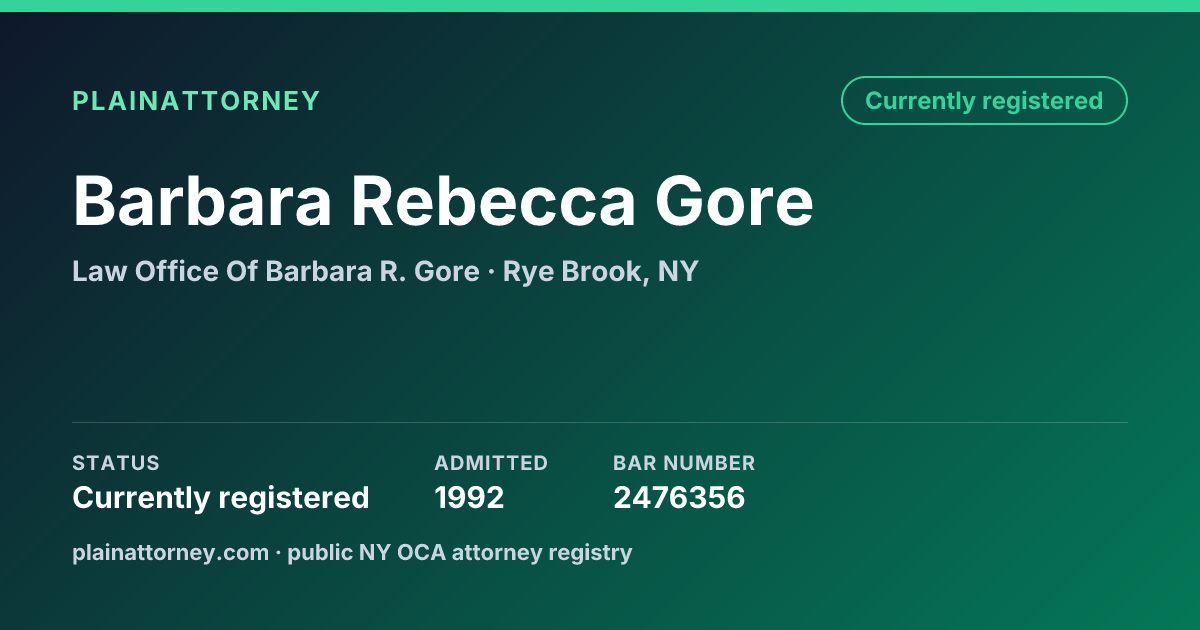The height and width of the screenshot is (630, 1200).
Task: Select the admission year 1992
Action: (469, 497)
